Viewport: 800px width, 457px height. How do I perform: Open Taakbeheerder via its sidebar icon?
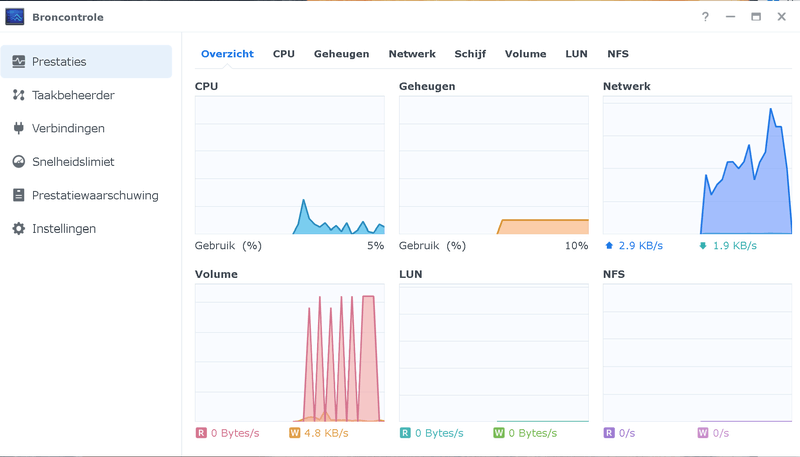18,95
